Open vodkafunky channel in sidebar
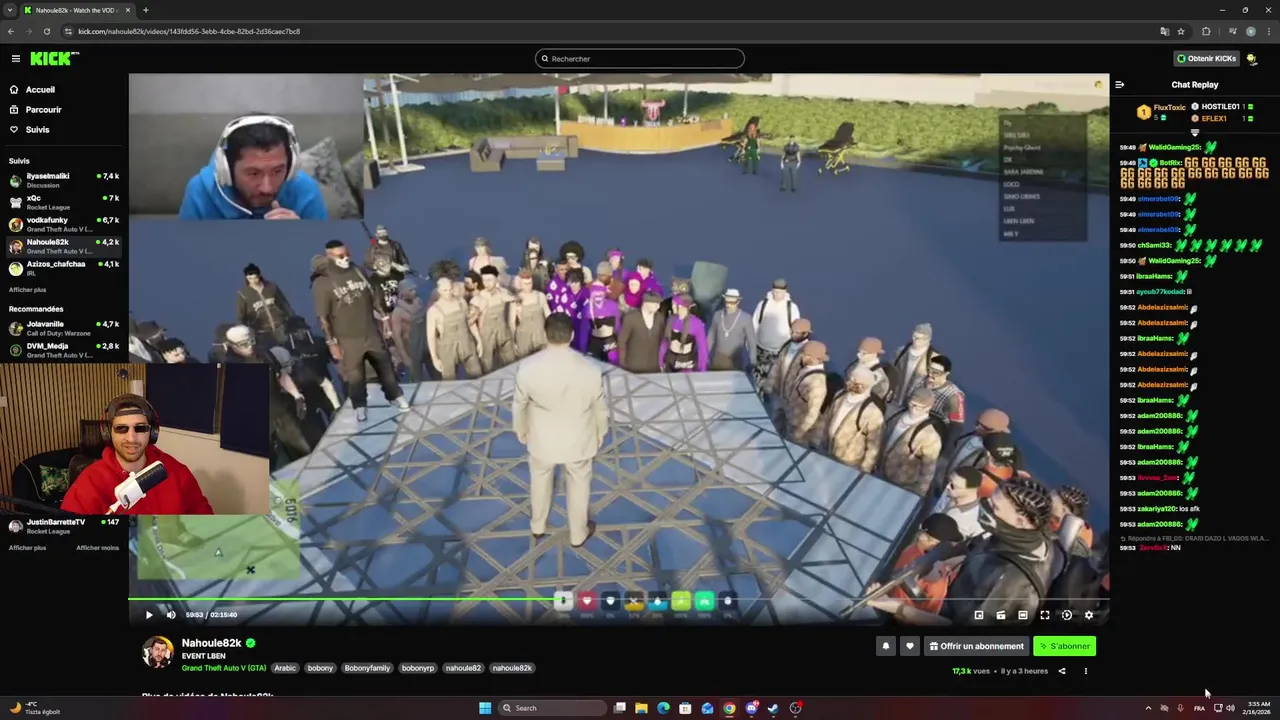Viewport: 1280px width, 720px height. (x=64, y=224)
